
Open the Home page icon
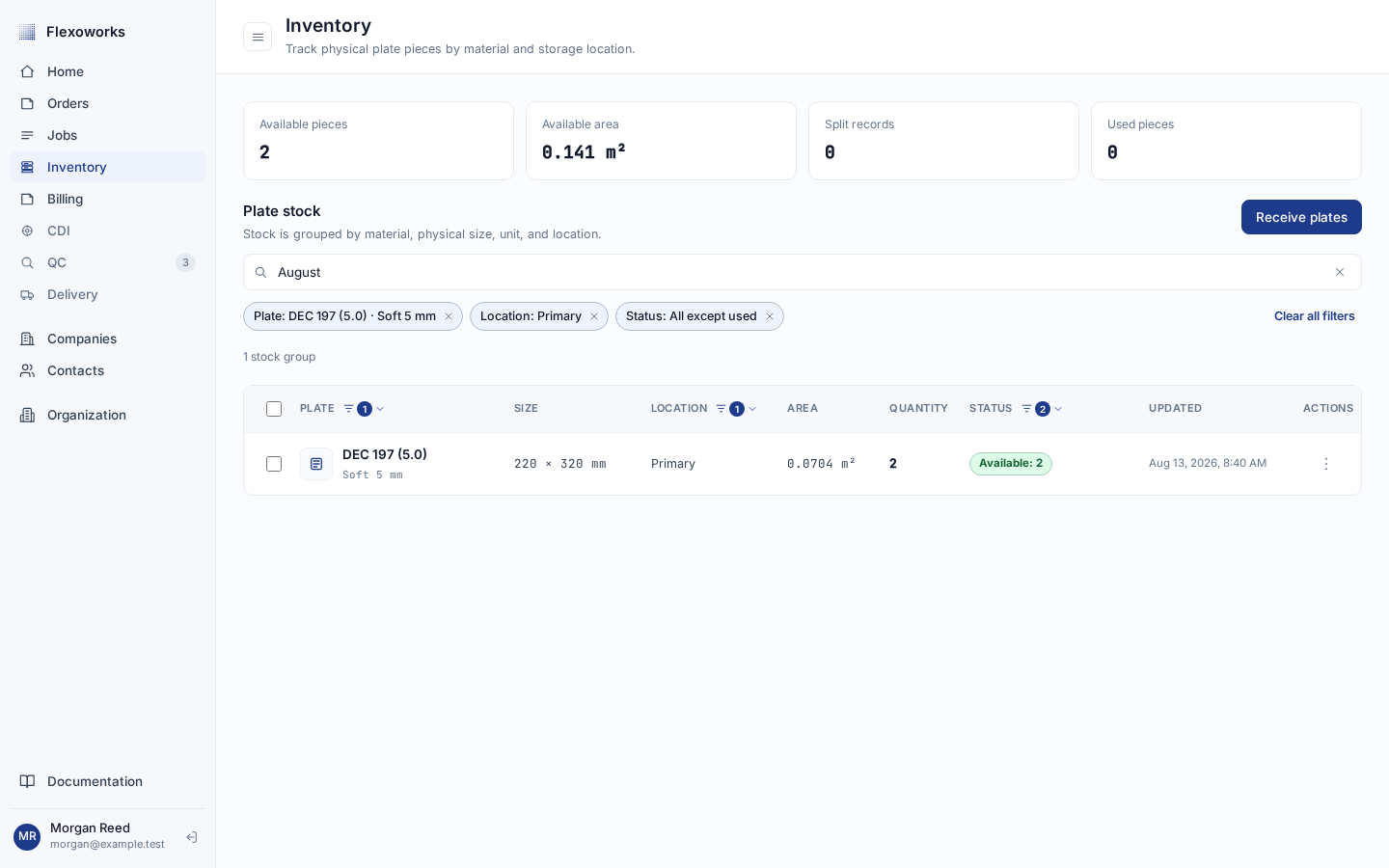pos(27,71)
